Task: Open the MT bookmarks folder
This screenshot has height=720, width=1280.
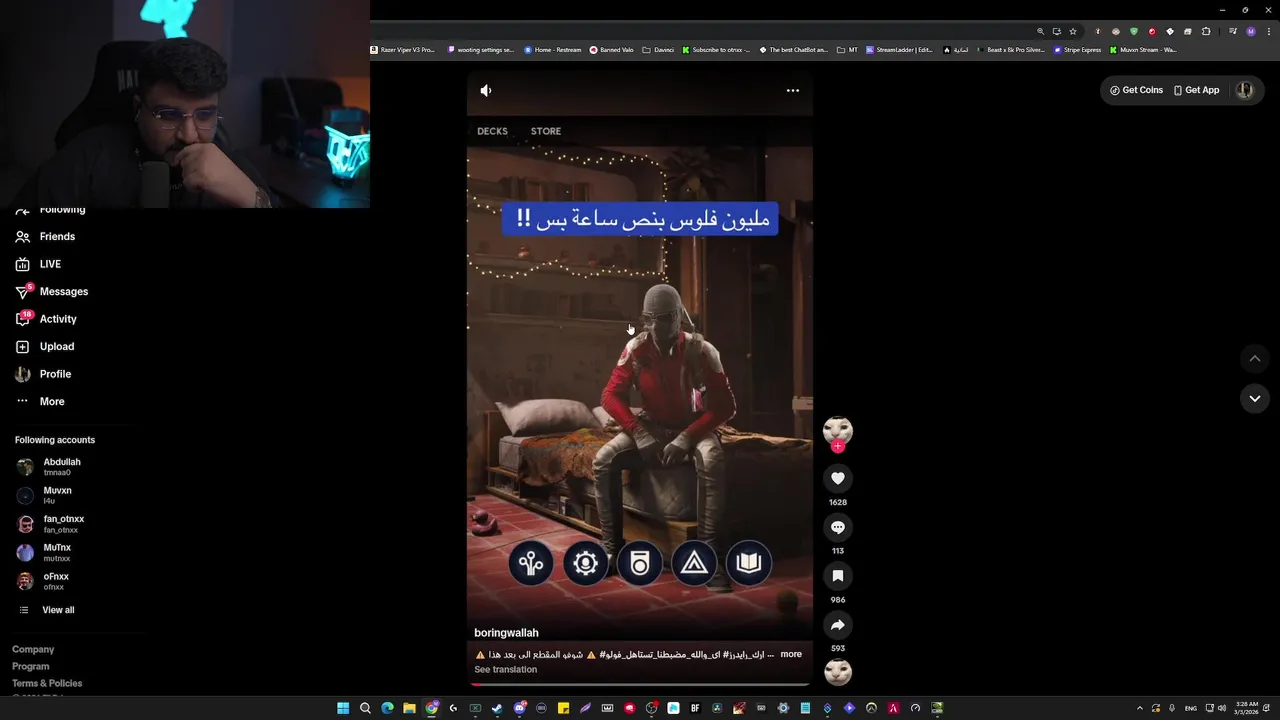Action: [x=848, y=50]
